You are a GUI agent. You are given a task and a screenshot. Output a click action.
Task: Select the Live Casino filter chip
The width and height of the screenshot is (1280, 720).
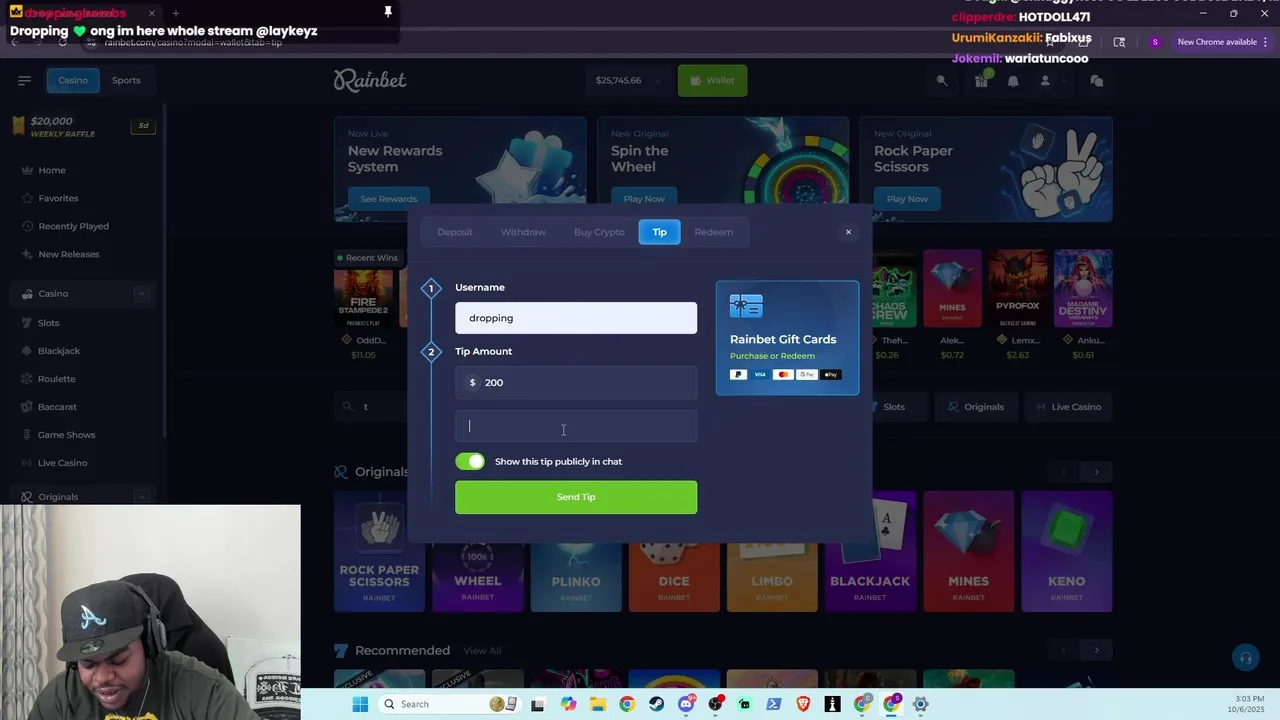(x=1069, y=407)
